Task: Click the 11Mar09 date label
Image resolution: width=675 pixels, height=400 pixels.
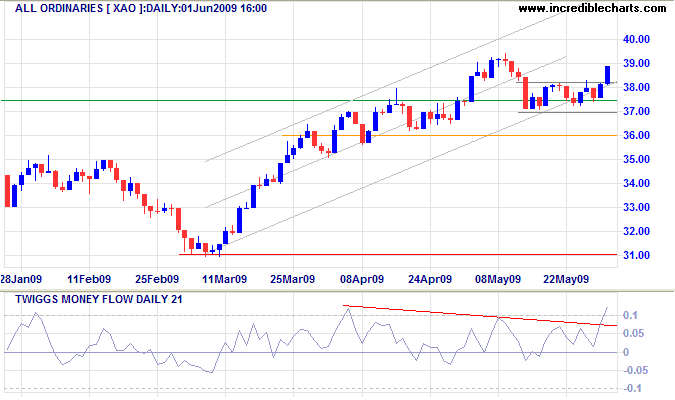Action: click(x=225, y=279)
